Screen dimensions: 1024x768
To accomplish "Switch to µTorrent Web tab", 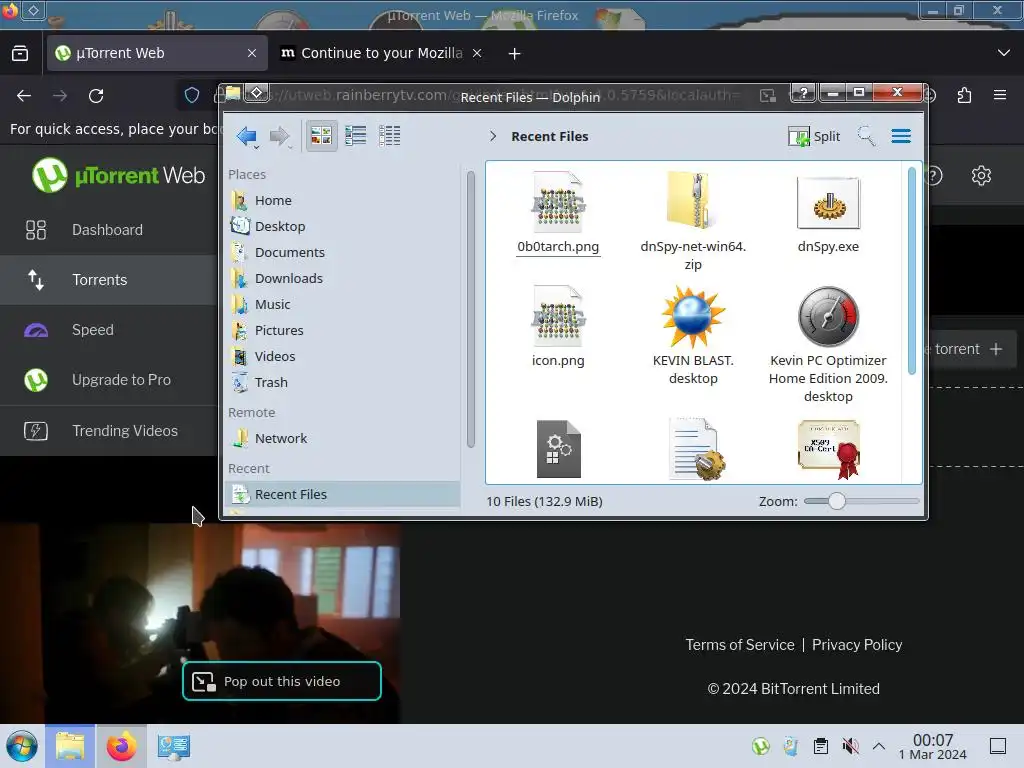I will 157,53.
